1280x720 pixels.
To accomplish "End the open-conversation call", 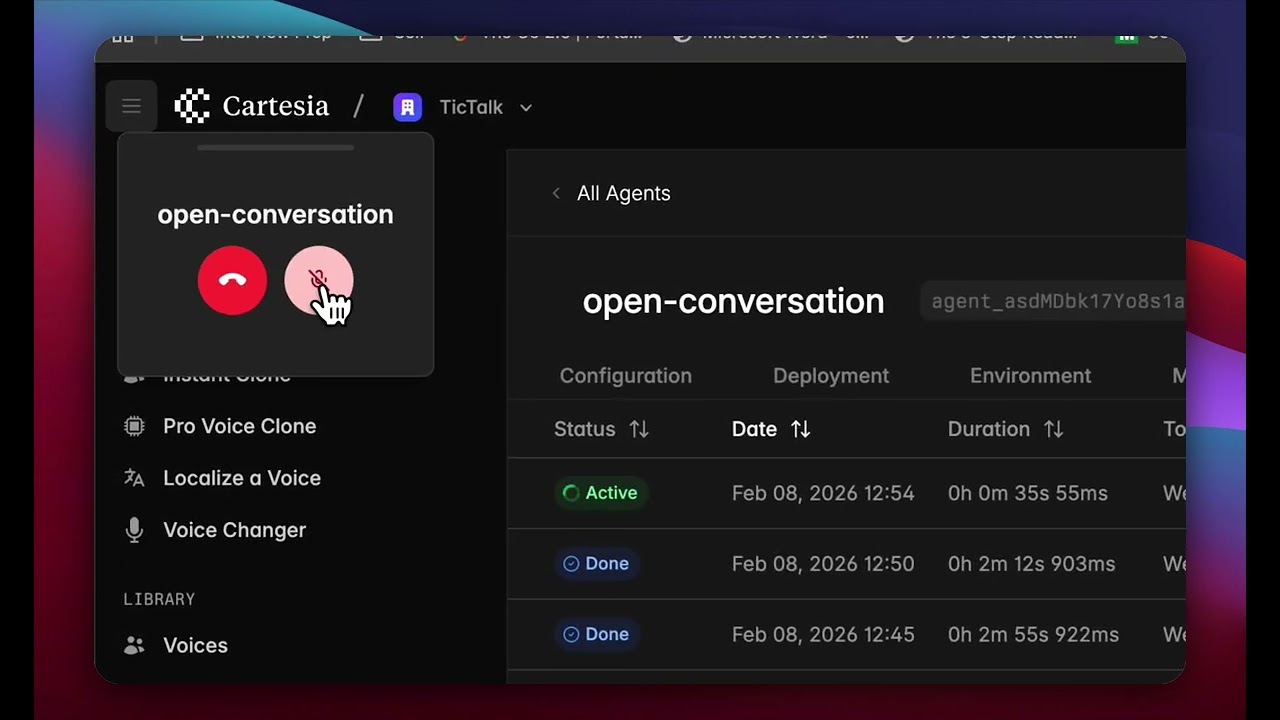I will click(232, 281).
